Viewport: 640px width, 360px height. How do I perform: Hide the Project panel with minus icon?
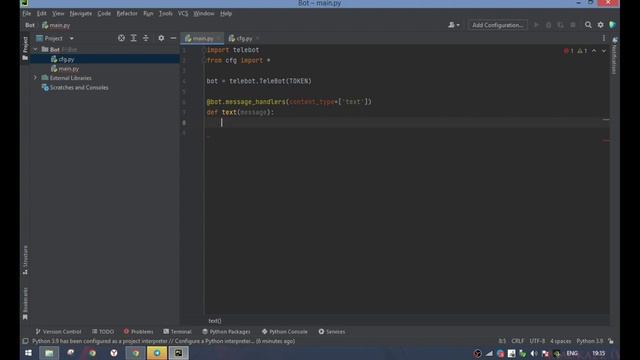click(x=173, y=38)
